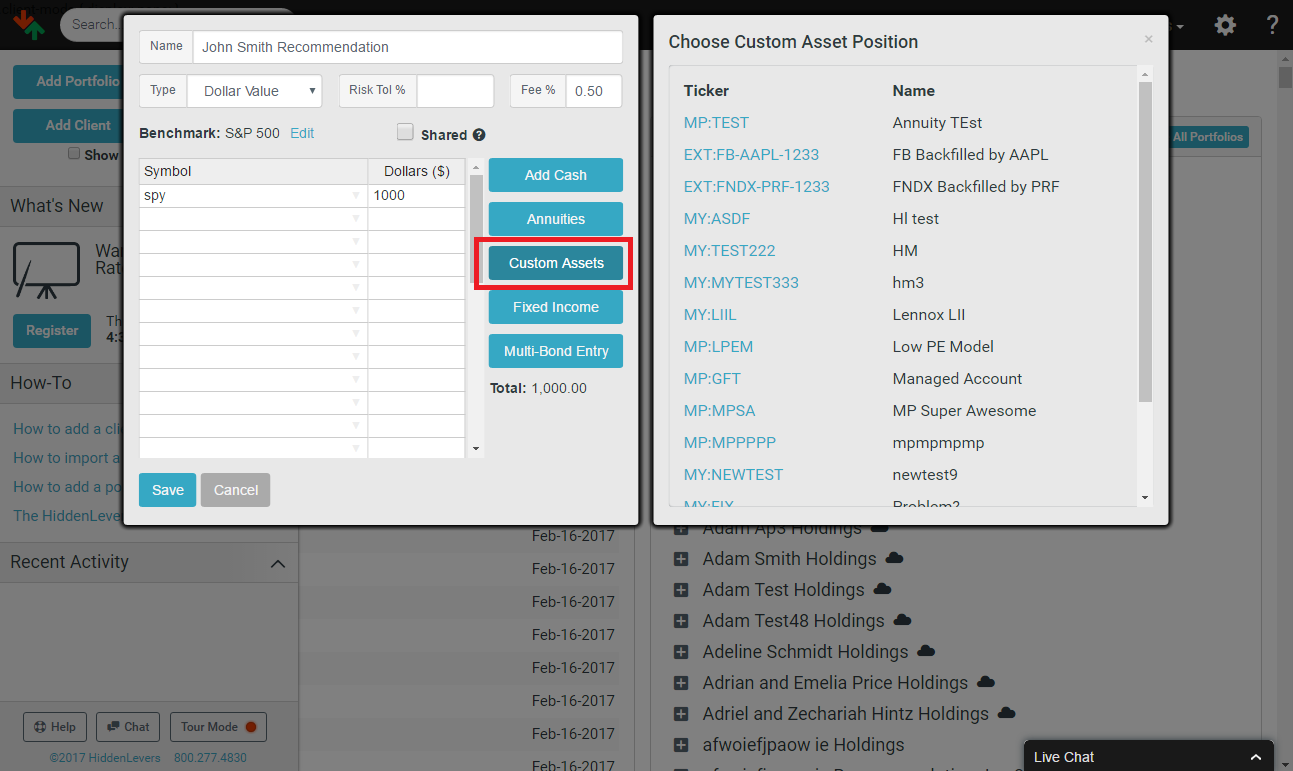This screenshot has height=771, width=1293.
Task: Collapse the Live Chat panel
Action: (1254, 757)
